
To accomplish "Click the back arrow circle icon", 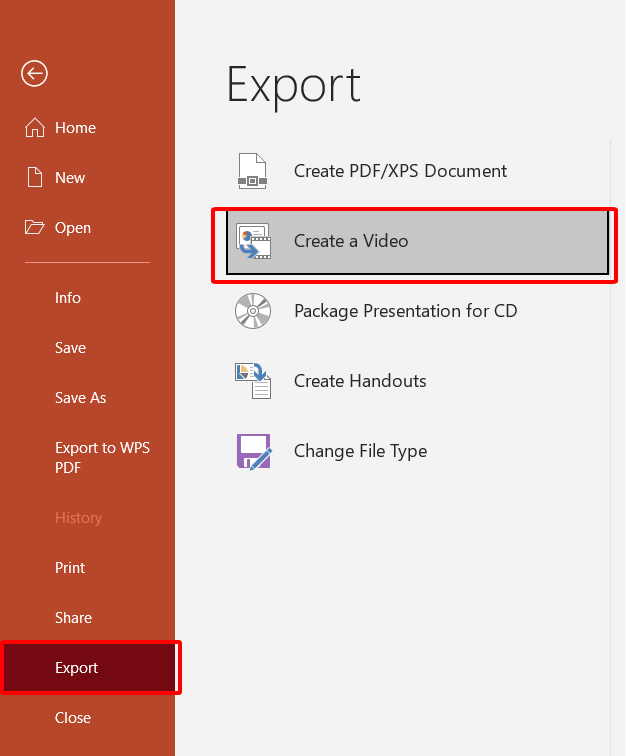I will pos(35,73).
